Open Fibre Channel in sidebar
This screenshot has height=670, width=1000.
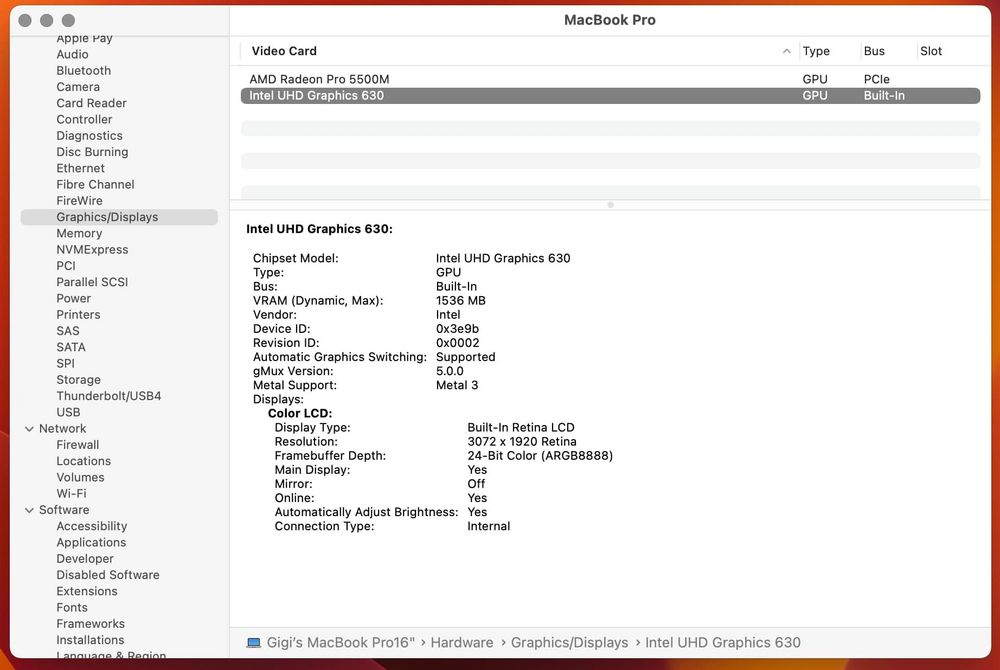coord(95,184)
